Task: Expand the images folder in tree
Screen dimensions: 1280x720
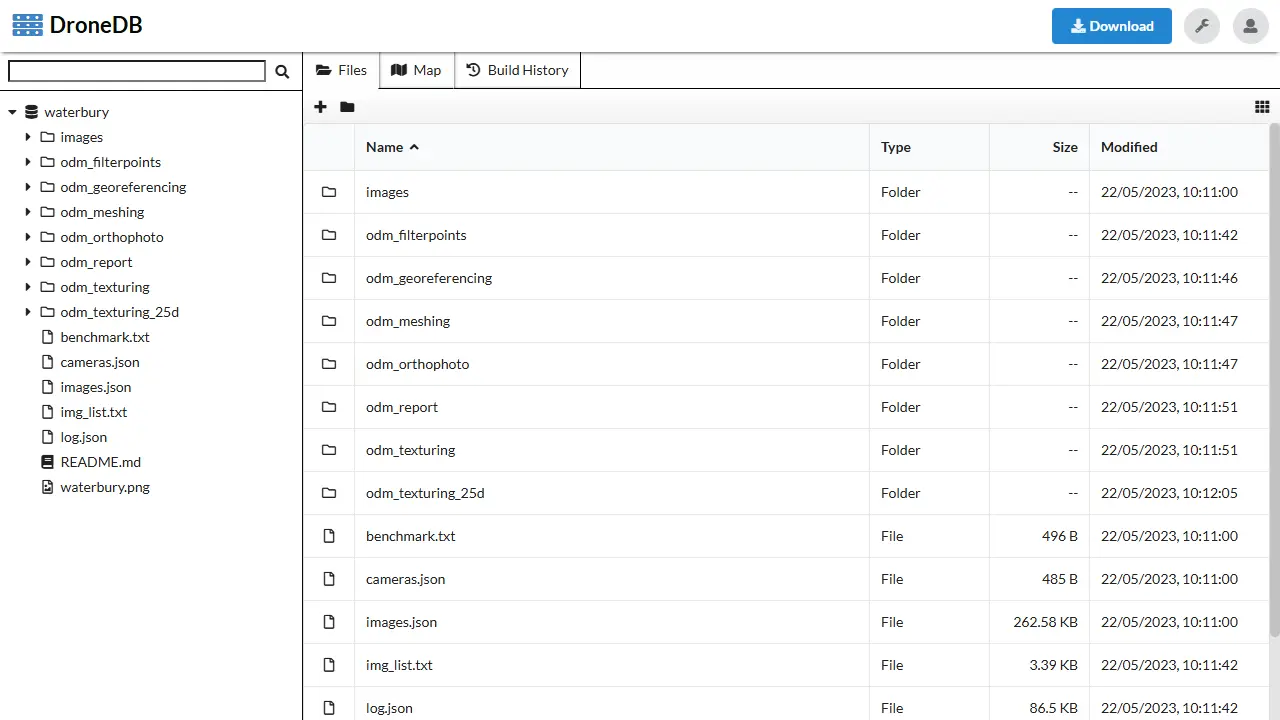Action: (28, 137)
